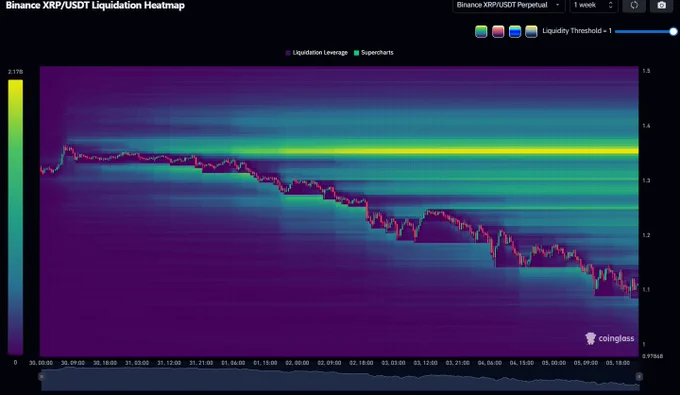Click the vertical liquidation intensity color scale bar
680x395 pixels.
coord(15,217)
